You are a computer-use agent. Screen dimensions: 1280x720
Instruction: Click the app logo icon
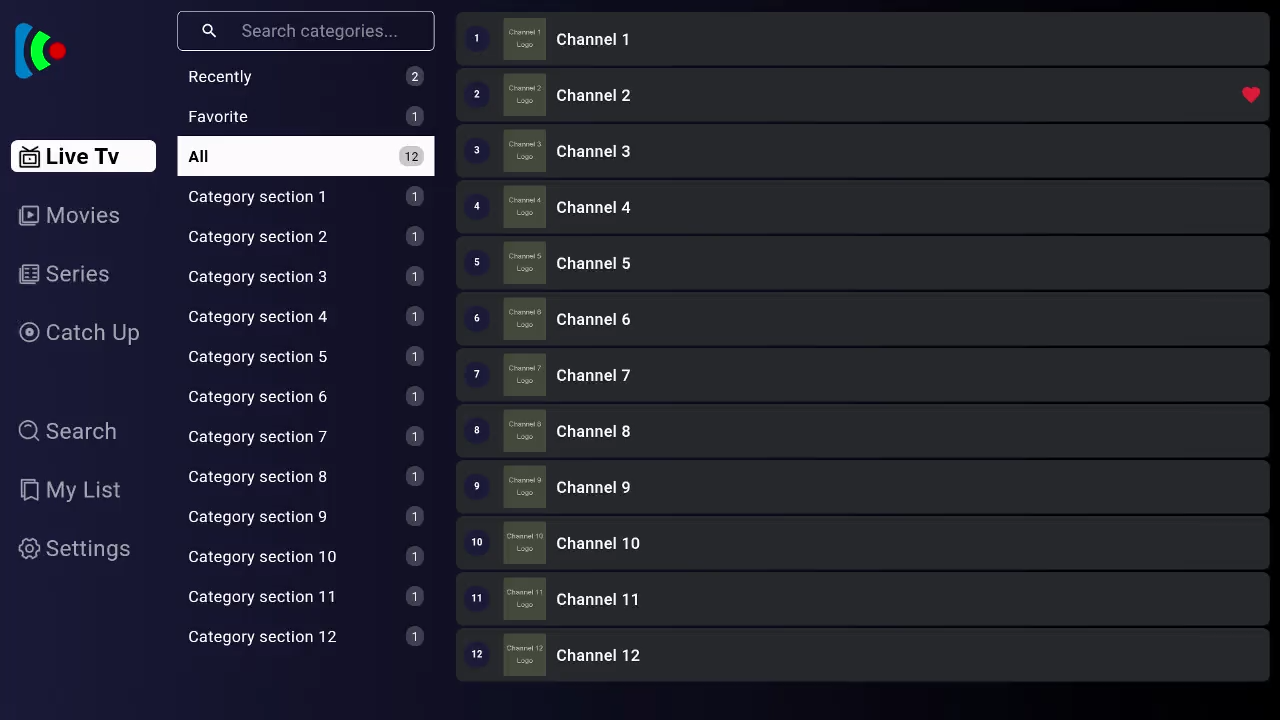pos(40,50)
